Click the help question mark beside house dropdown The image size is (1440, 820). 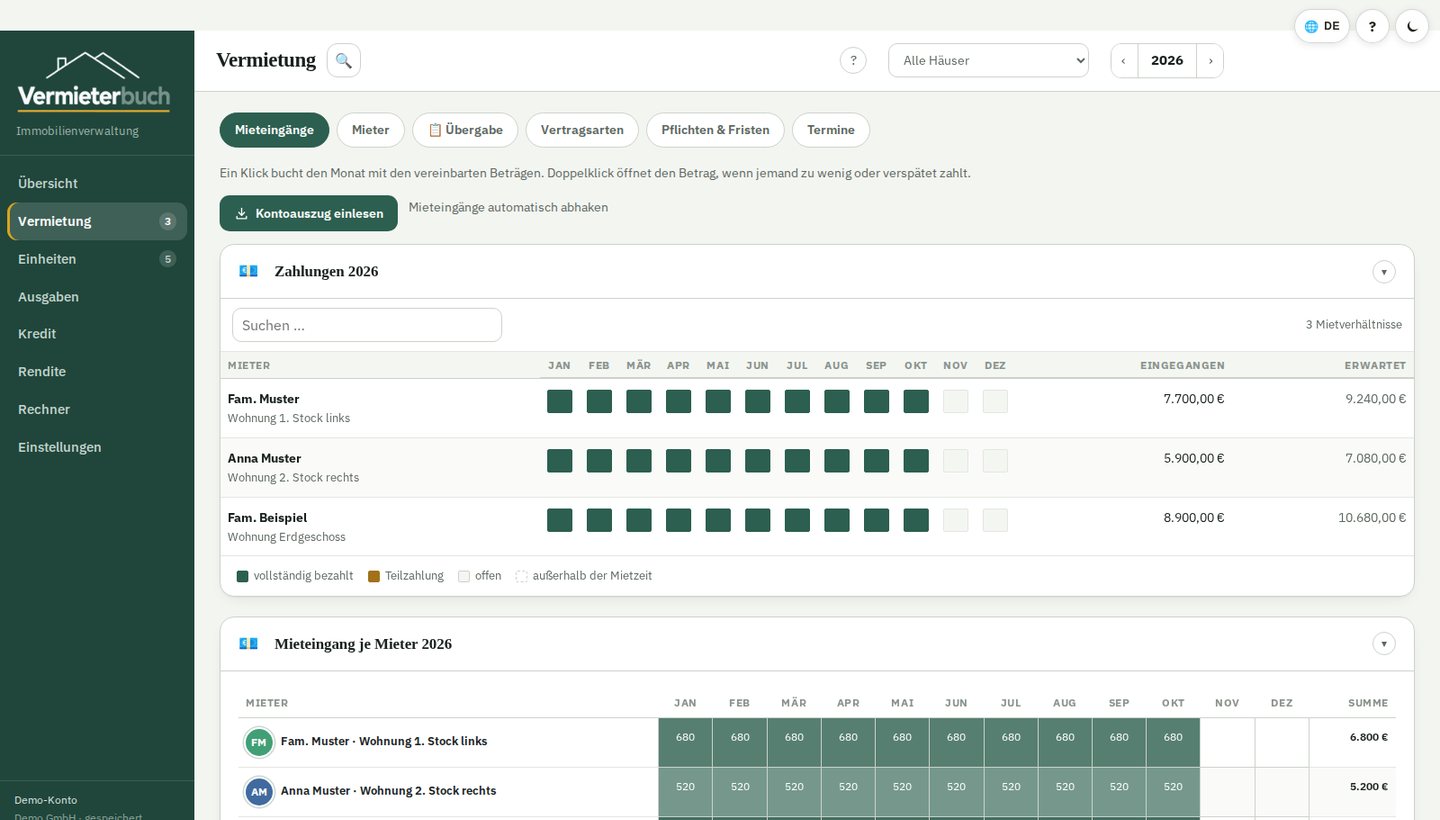click(x=853, y=60)
